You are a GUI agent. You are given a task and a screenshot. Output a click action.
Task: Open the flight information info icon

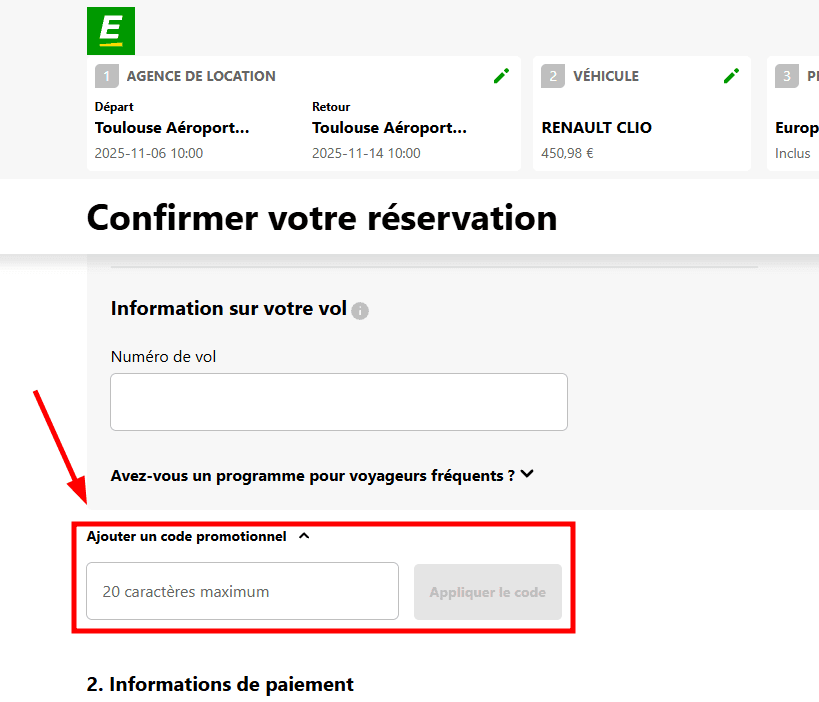click(360, 311)
